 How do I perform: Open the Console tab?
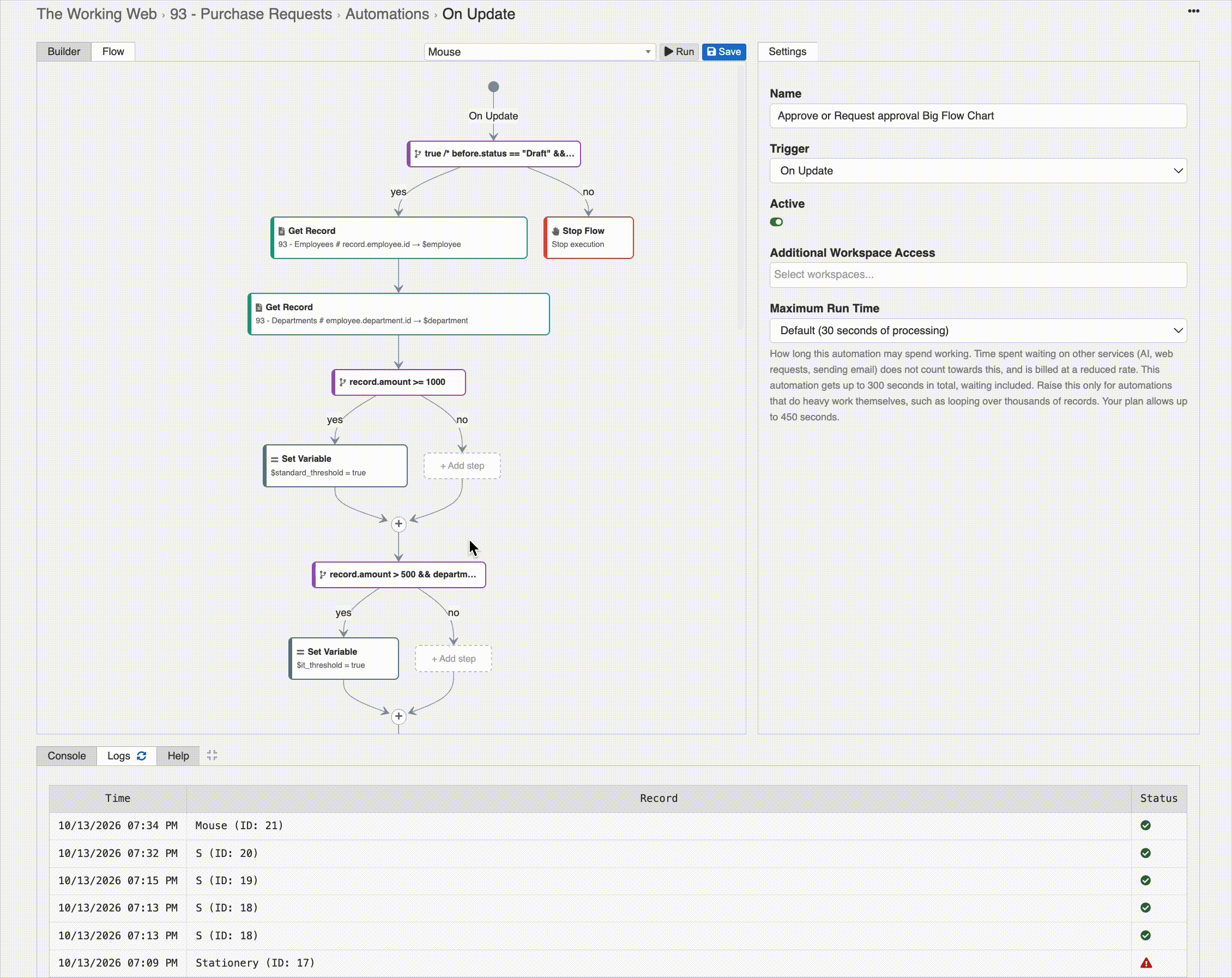point(67,756)
